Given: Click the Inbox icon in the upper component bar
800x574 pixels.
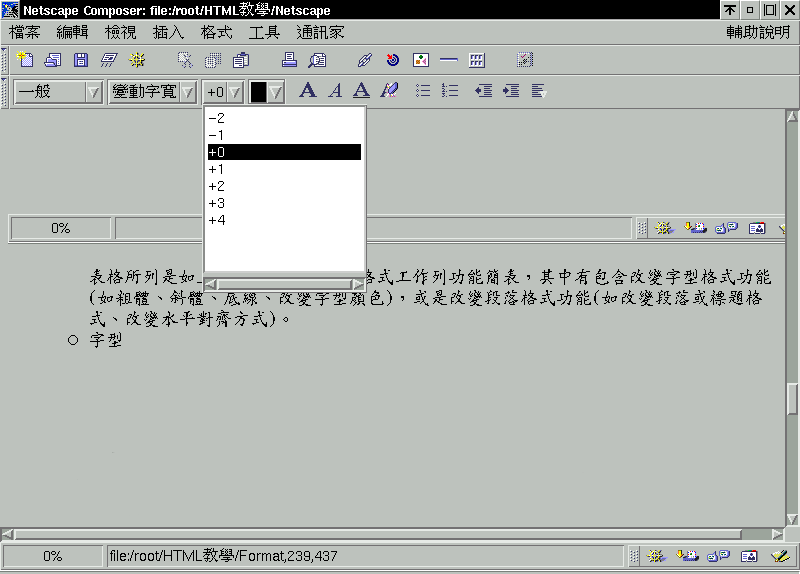Looking at the screenshot, I should 695,228.
